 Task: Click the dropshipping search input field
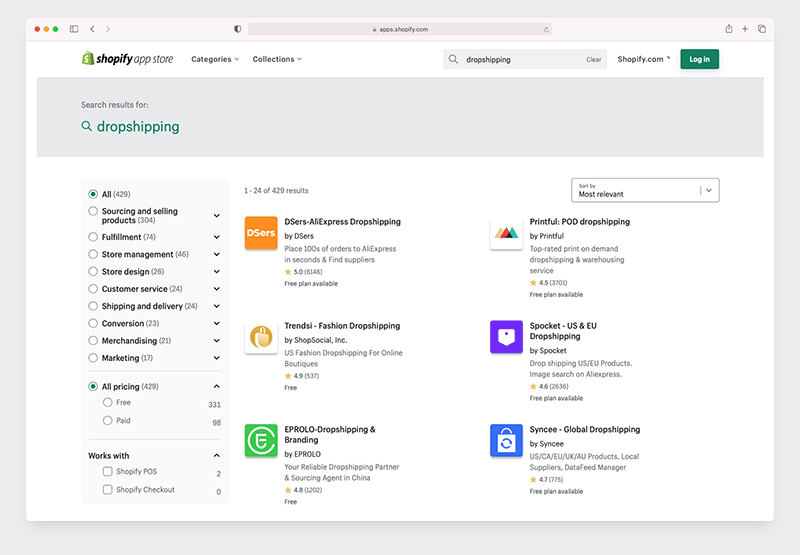[525, 59]
